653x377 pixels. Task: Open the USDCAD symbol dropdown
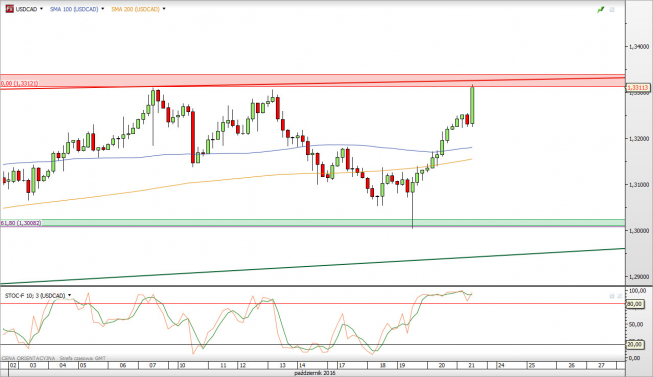tap(41, 9)
